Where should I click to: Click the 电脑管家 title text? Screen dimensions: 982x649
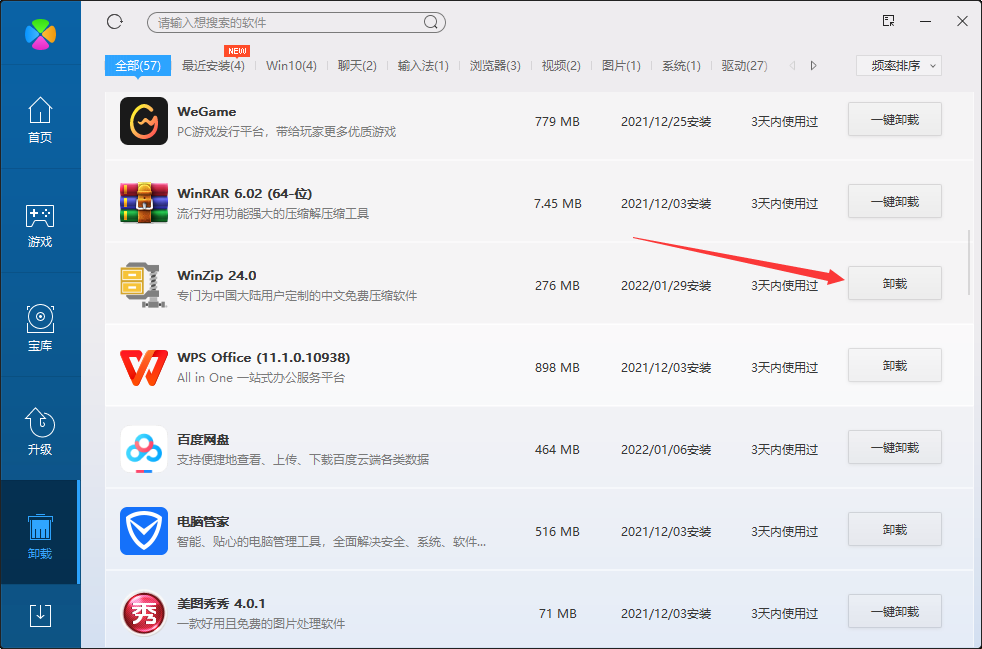tap(203, 522)
